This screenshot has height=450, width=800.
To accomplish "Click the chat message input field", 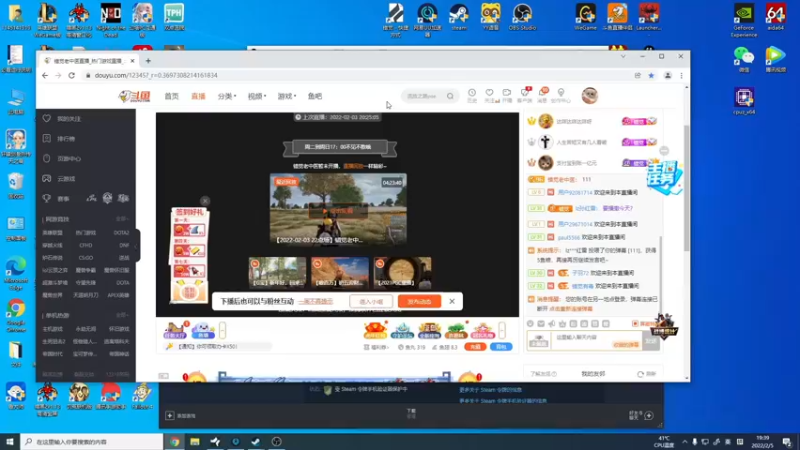I will click(x=596, y=340).
